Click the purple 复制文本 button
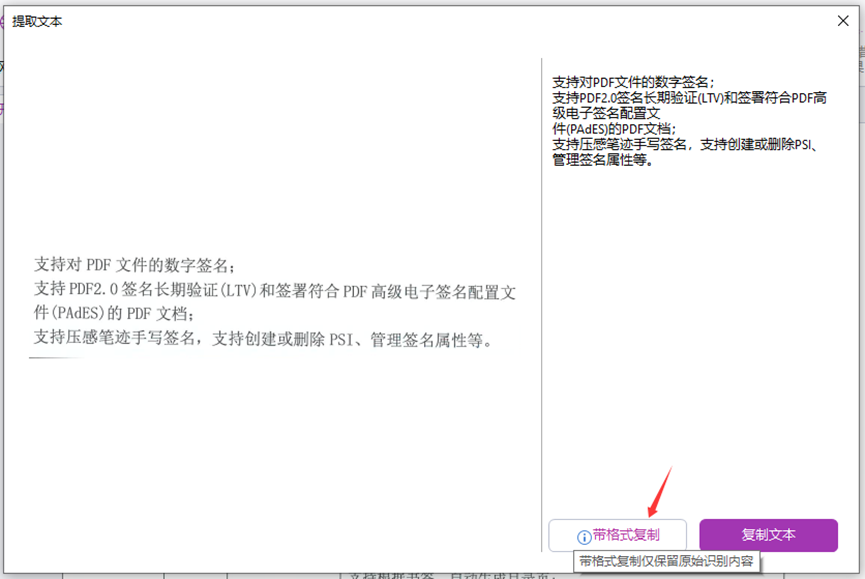Image resolution: width=865 pixels, height=579 pixels. pos(768,535)
